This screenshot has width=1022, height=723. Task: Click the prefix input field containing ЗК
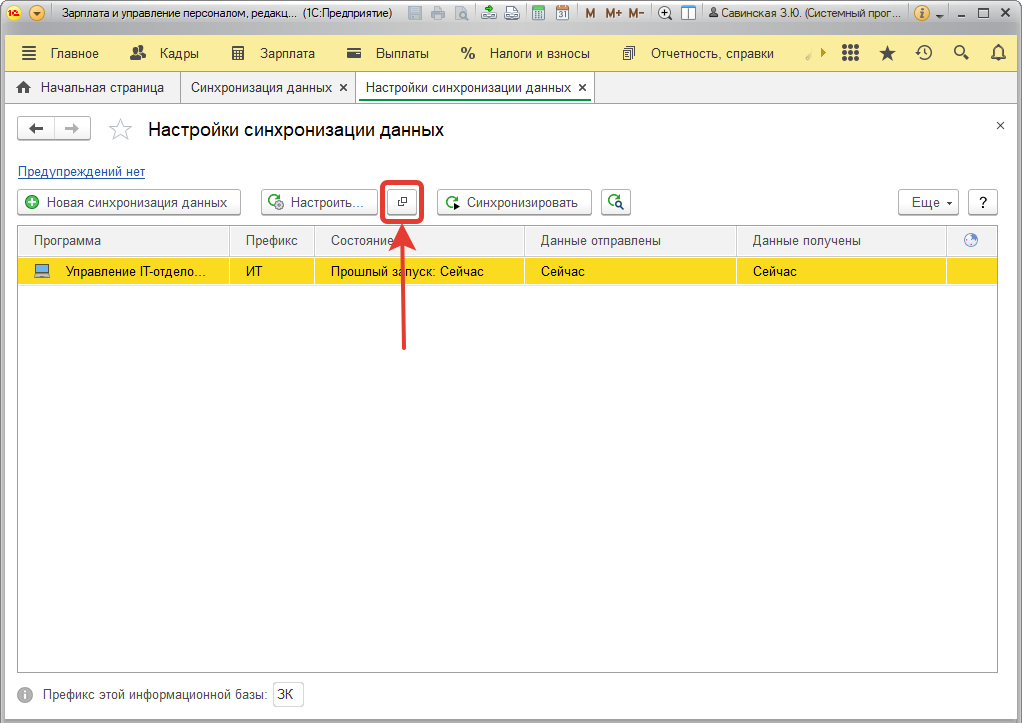click(x=288, y=695)
